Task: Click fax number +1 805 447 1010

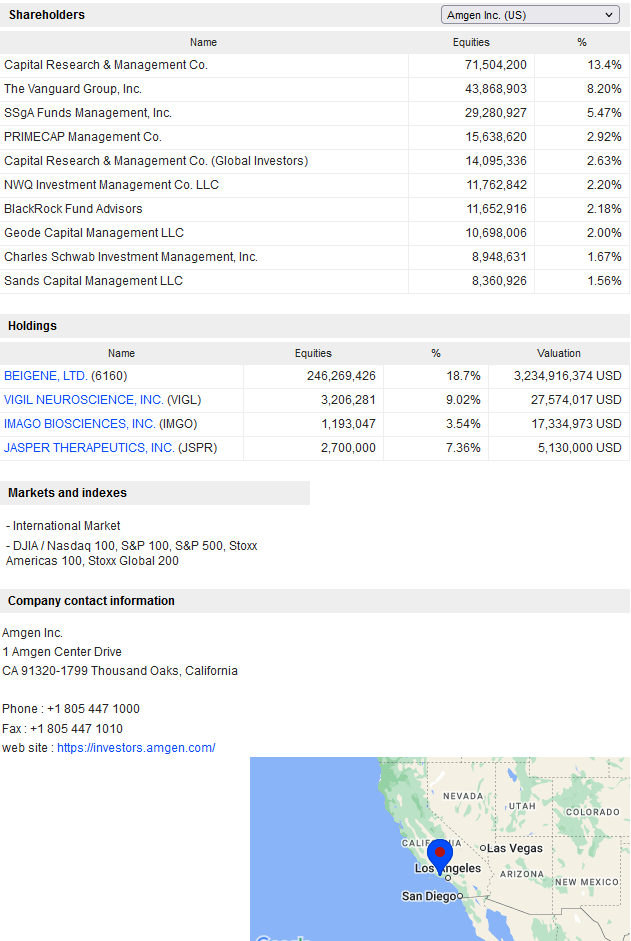Action: coord(76,729)
